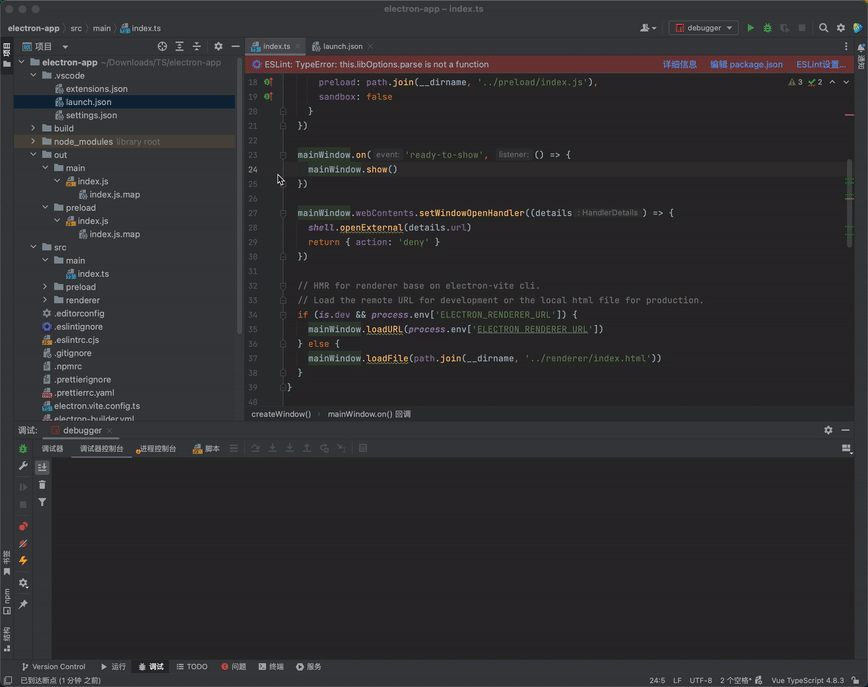Pin the debug tab

23,605
